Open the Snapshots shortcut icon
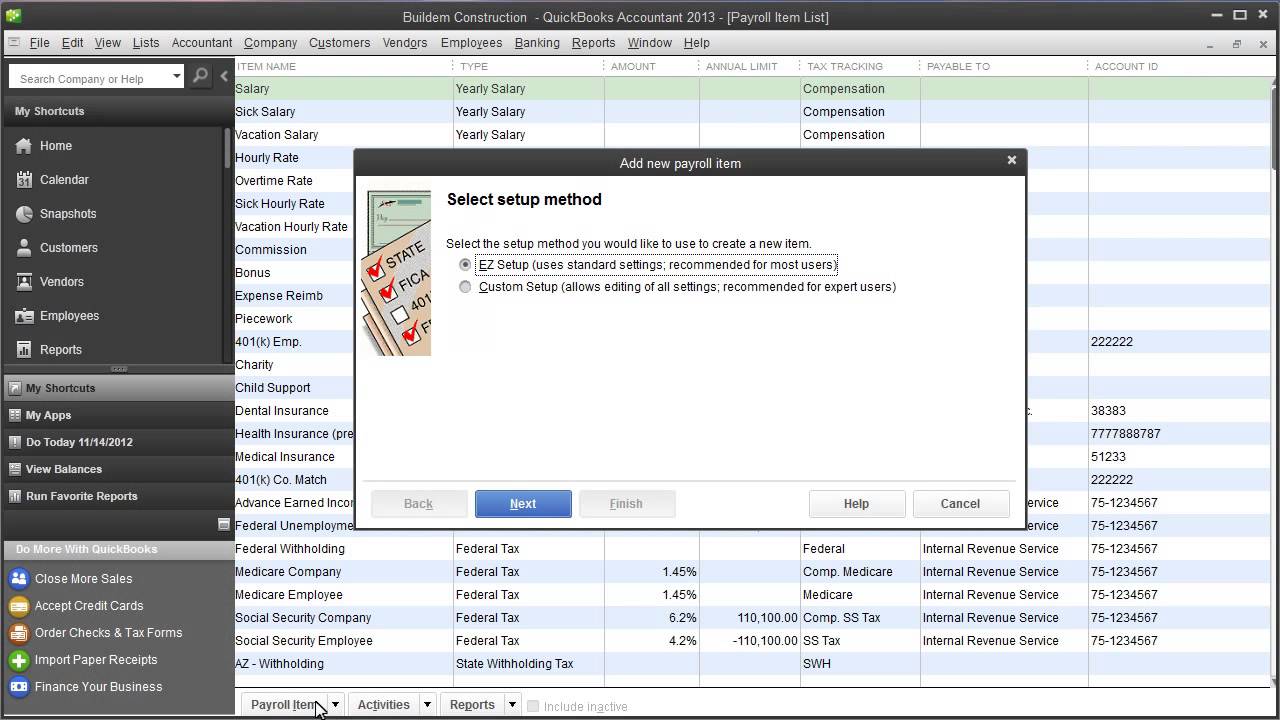The height and width of the screenshot is (720, 1280). (24, 214)
